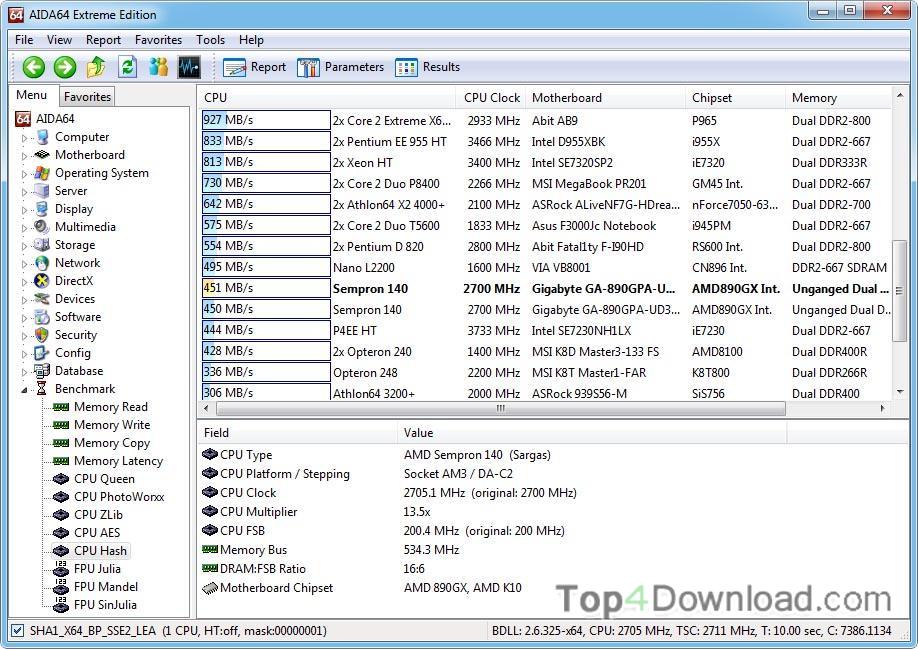Select CPU Queen benchmark

[x=104, y=479]
